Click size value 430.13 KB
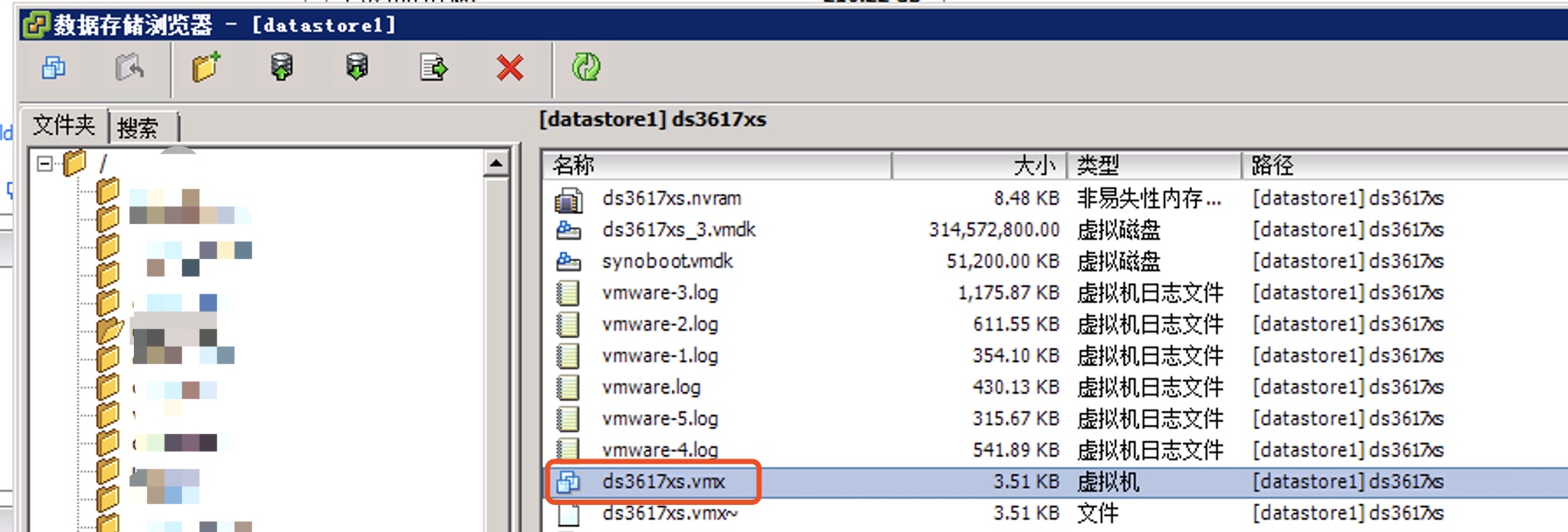The height and width of the screenshot is (532, 1568). point(1016,388)
